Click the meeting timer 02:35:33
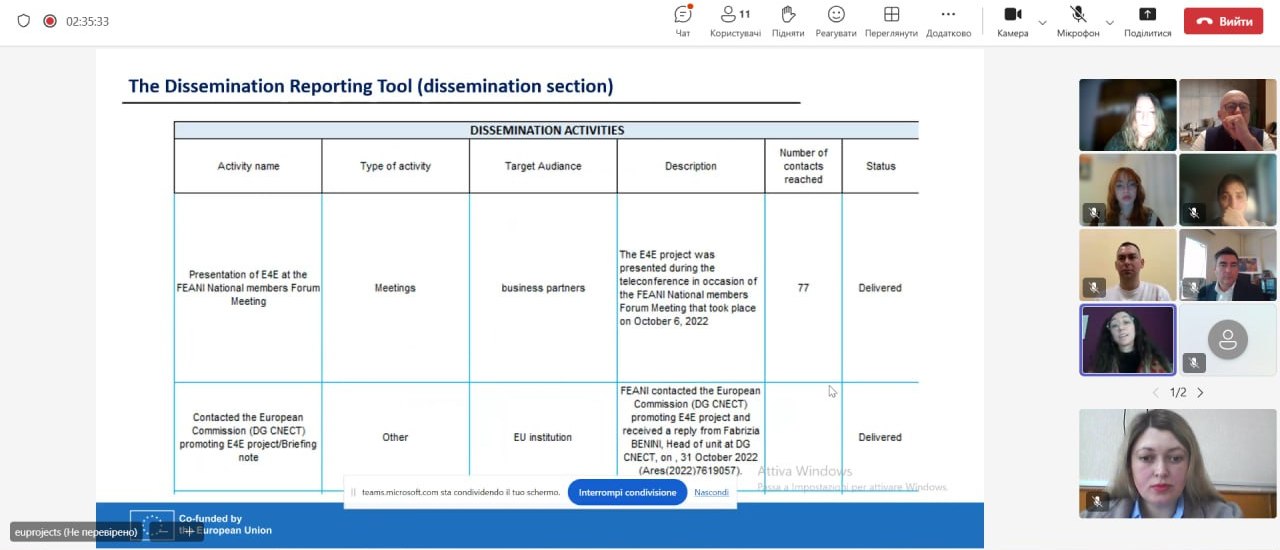The width and height of the screenshot is (1280, 550). click(x=88, y=21)
